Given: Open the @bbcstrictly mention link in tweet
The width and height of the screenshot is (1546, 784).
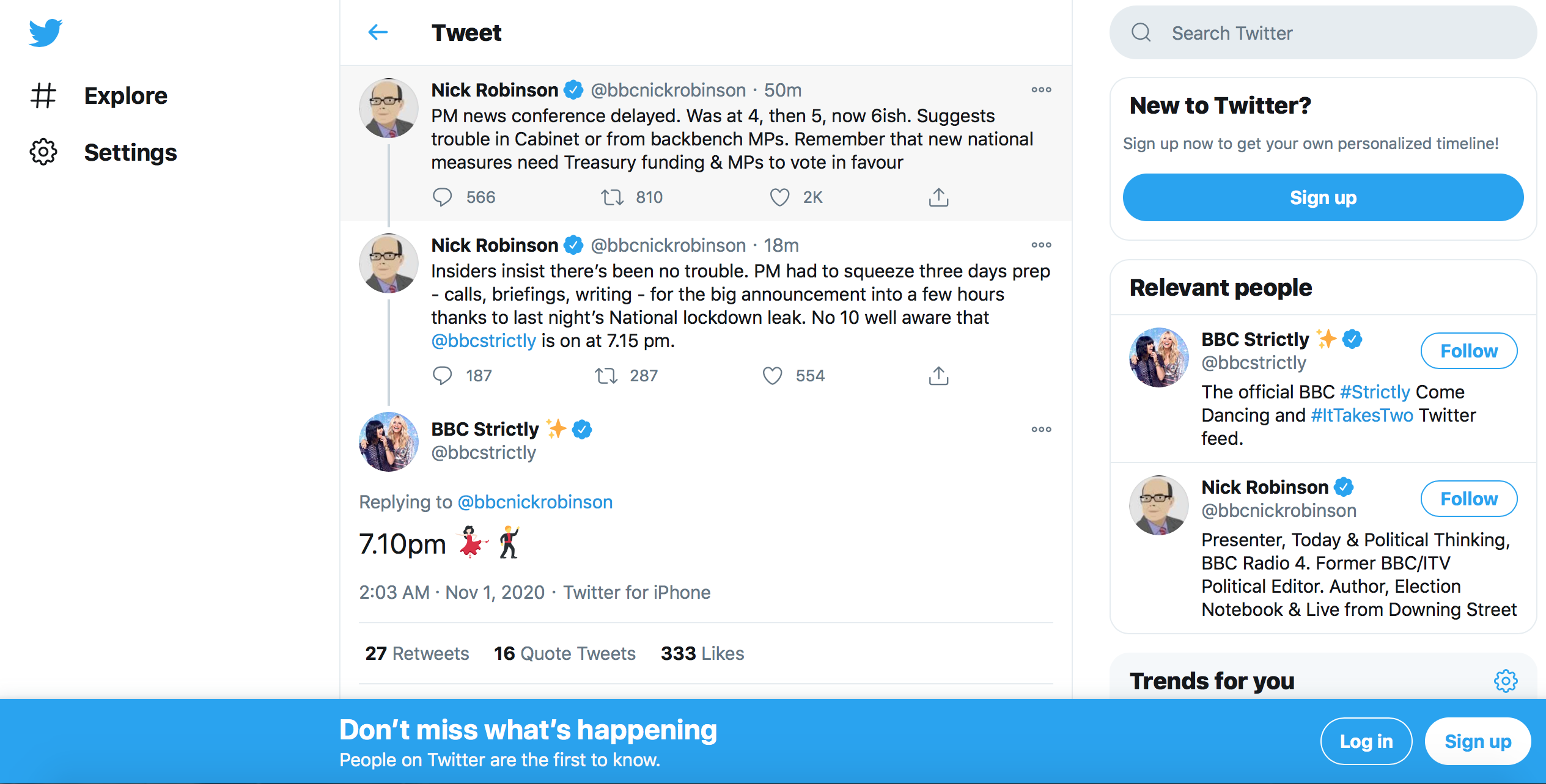Looking at the screenshot, I should tap(484, 341).
